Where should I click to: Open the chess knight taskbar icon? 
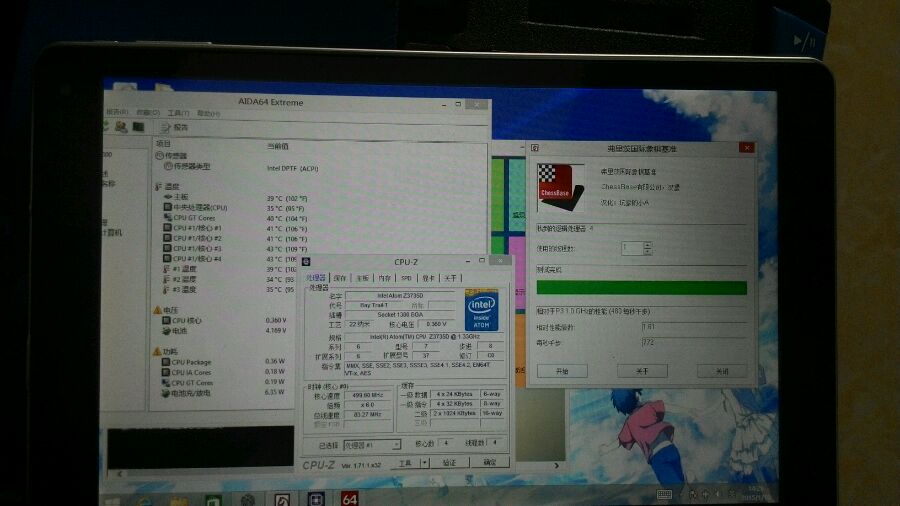point(282,500)
